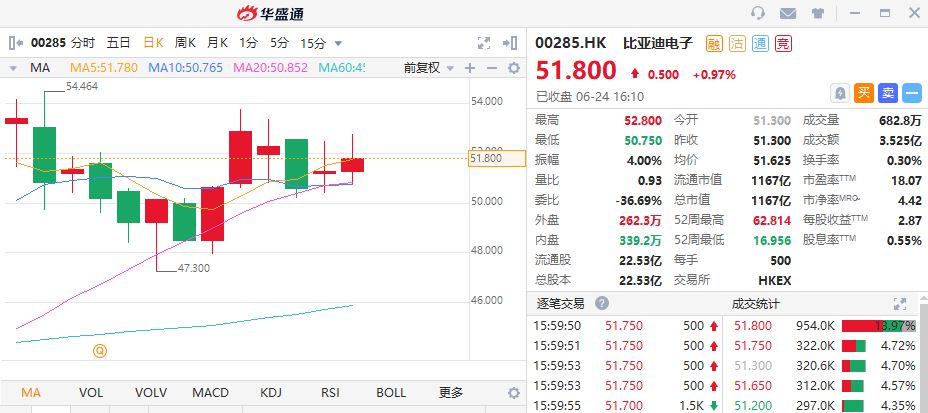928x413 pixels.
Task: Click the 18.97% volume bar for price 51.800
Action: click(879, 326)
